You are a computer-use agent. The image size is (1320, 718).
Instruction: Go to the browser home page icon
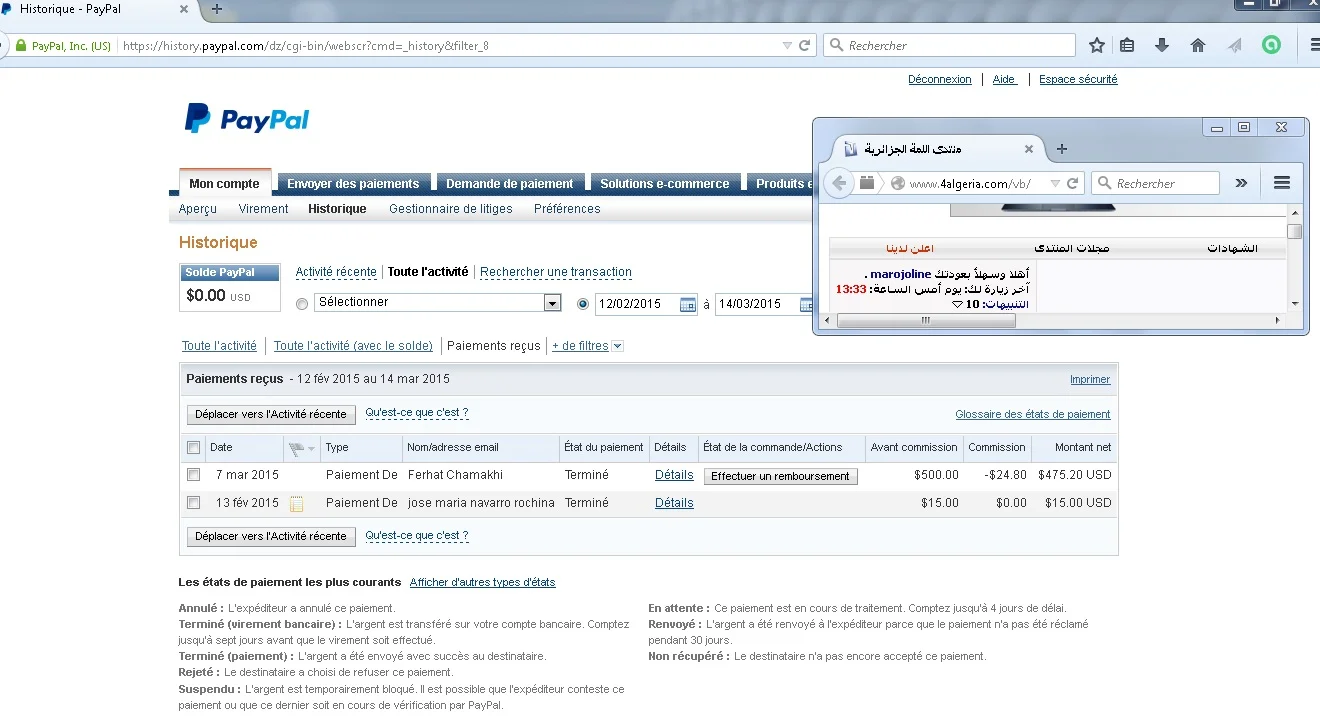tap(1198, 45)
